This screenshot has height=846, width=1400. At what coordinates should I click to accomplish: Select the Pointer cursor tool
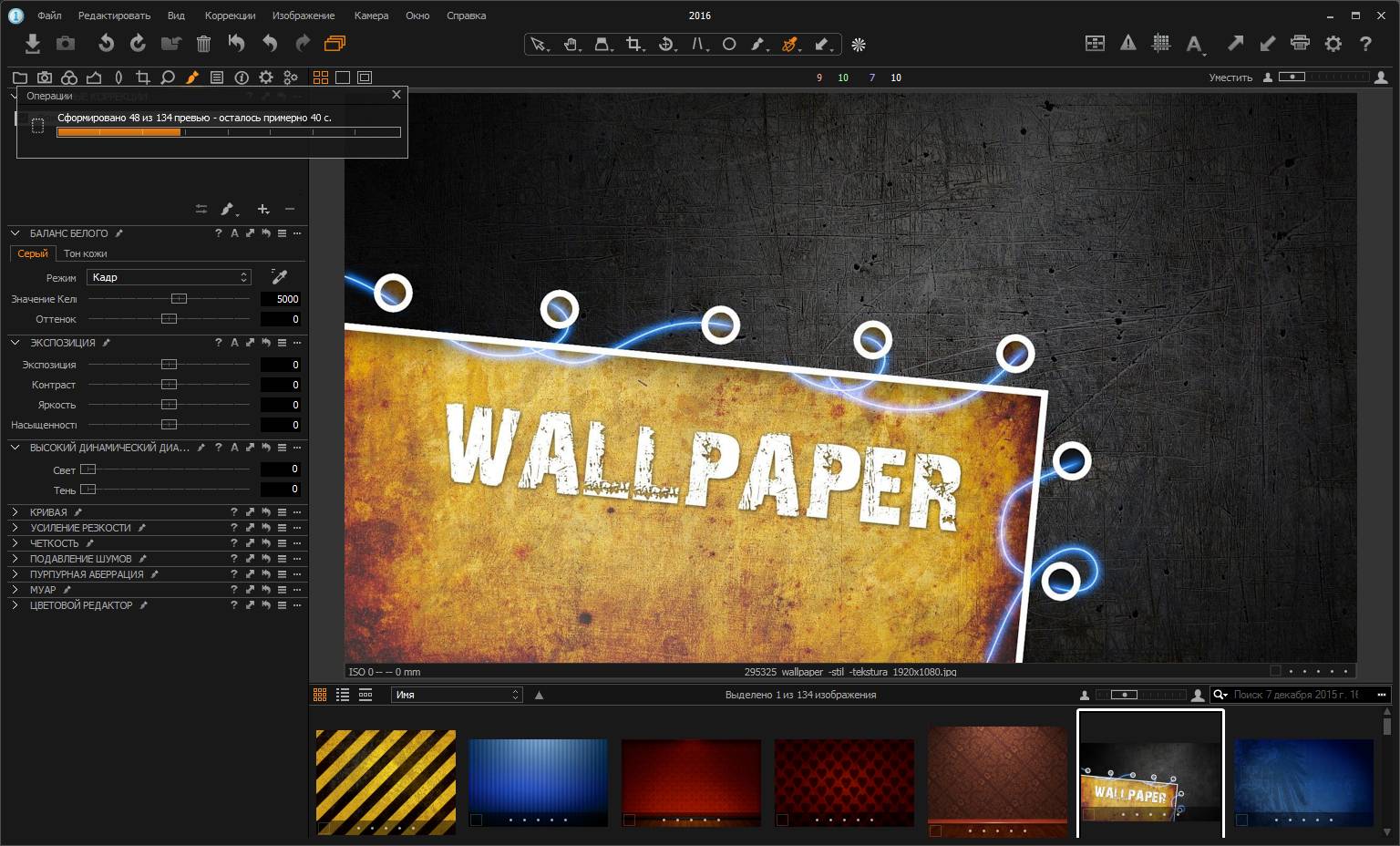tap(540, 44)
